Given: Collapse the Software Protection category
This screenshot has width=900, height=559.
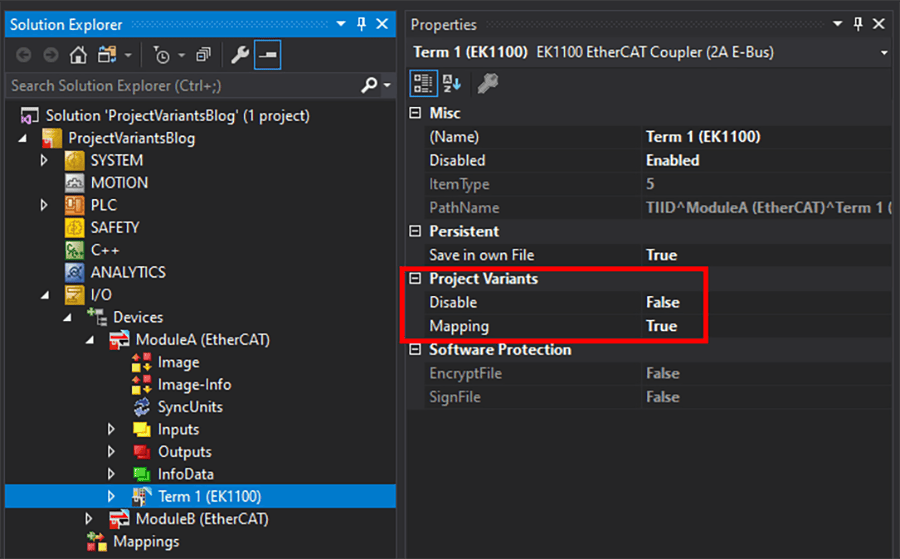Looking at the screenshot, I should 415,350.
